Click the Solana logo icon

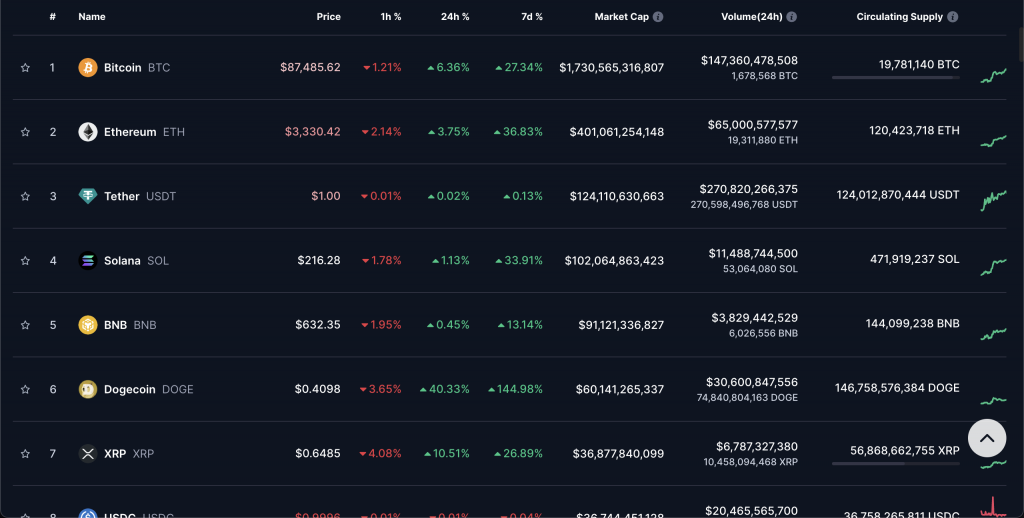[88, 260]
